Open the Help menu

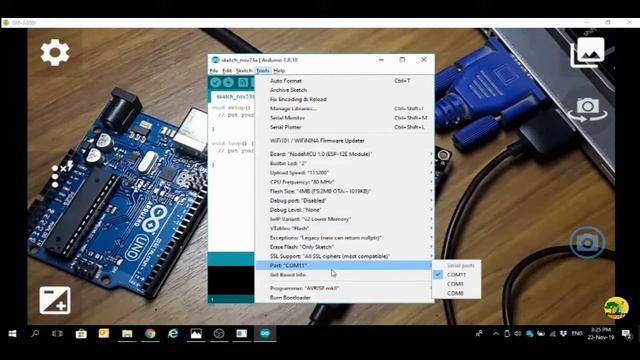click(279, 71)
